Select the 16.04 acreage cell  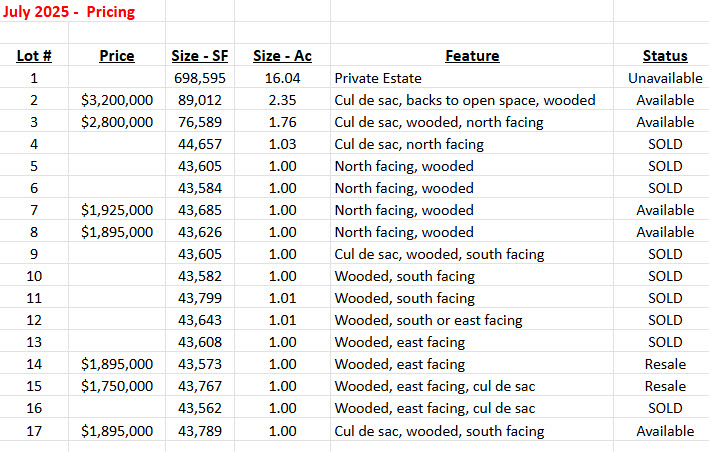click(x=282, y=78)
